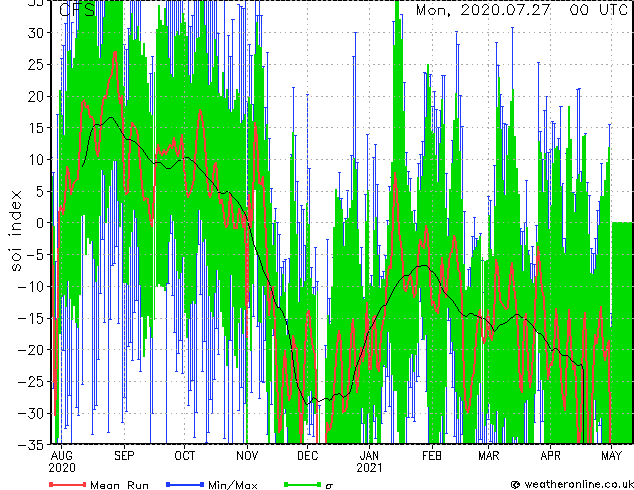
Task: Click the '2021' year label under JAN
Action: pyautogui.click(x=369, y=468)
